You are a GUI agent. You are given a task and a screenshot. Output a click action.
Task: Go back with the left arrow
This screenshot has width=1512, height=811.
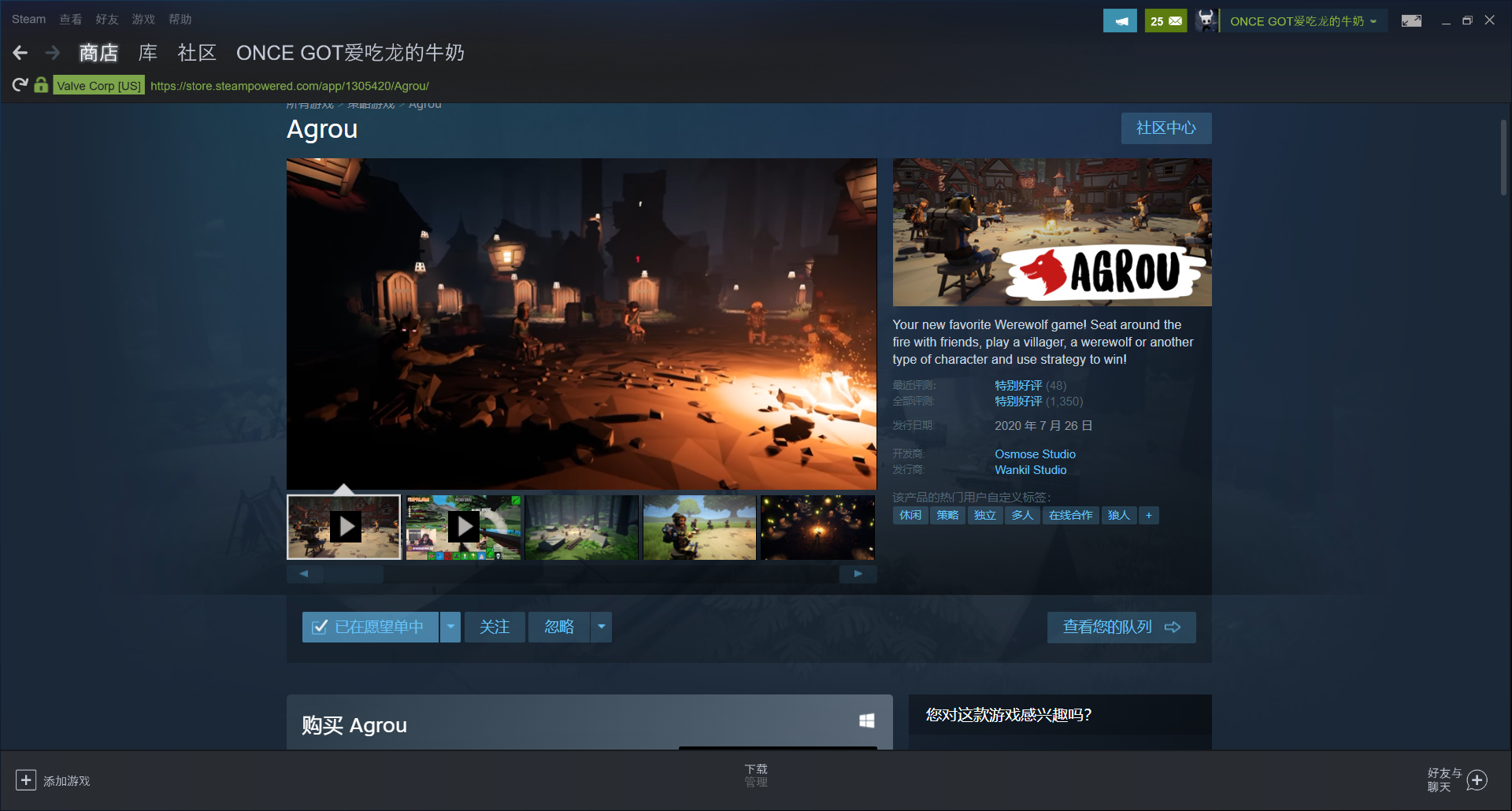point(20,53)
